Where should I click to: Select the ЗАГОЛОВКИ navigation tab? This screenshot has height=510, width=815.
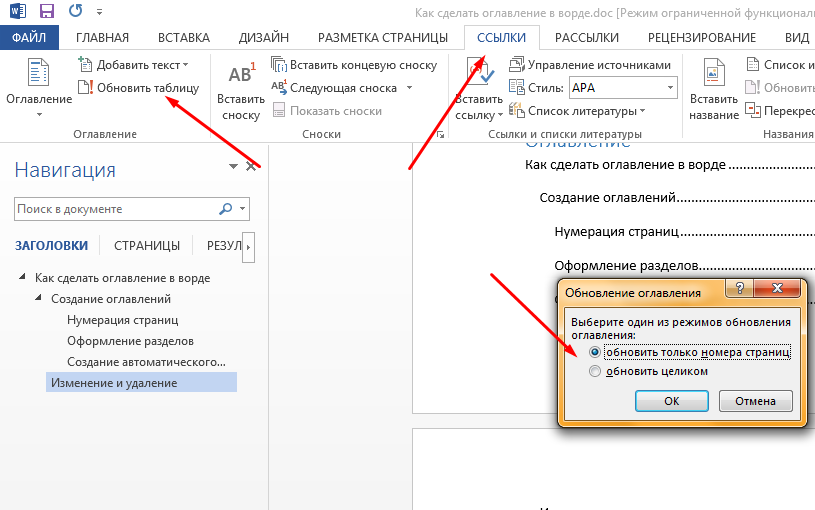(x=51, y=245)
